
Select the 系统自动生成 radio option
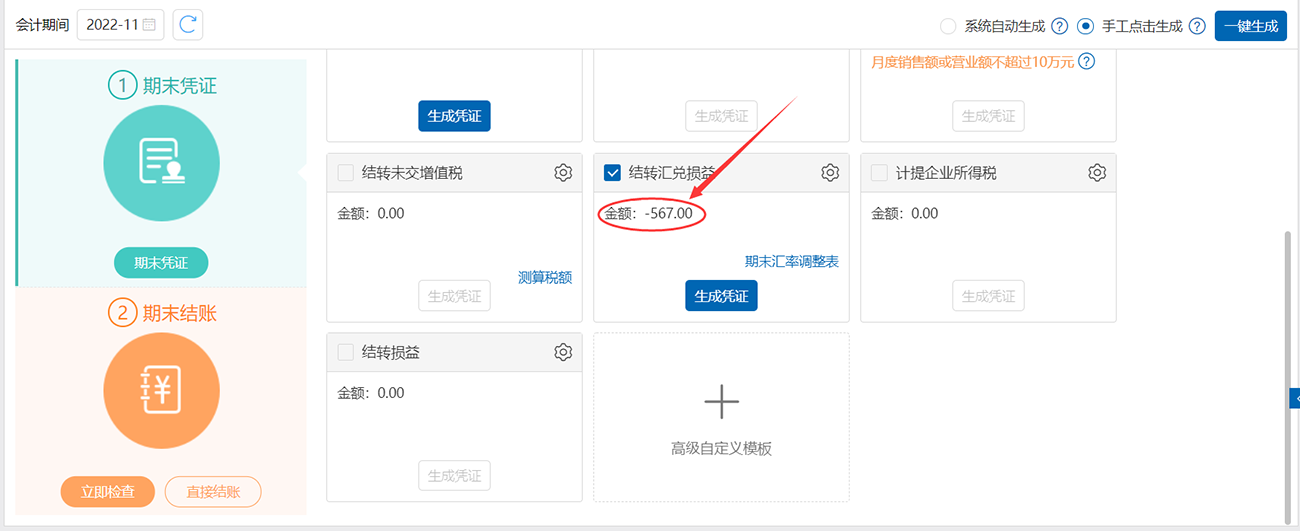tap(948, 26)
